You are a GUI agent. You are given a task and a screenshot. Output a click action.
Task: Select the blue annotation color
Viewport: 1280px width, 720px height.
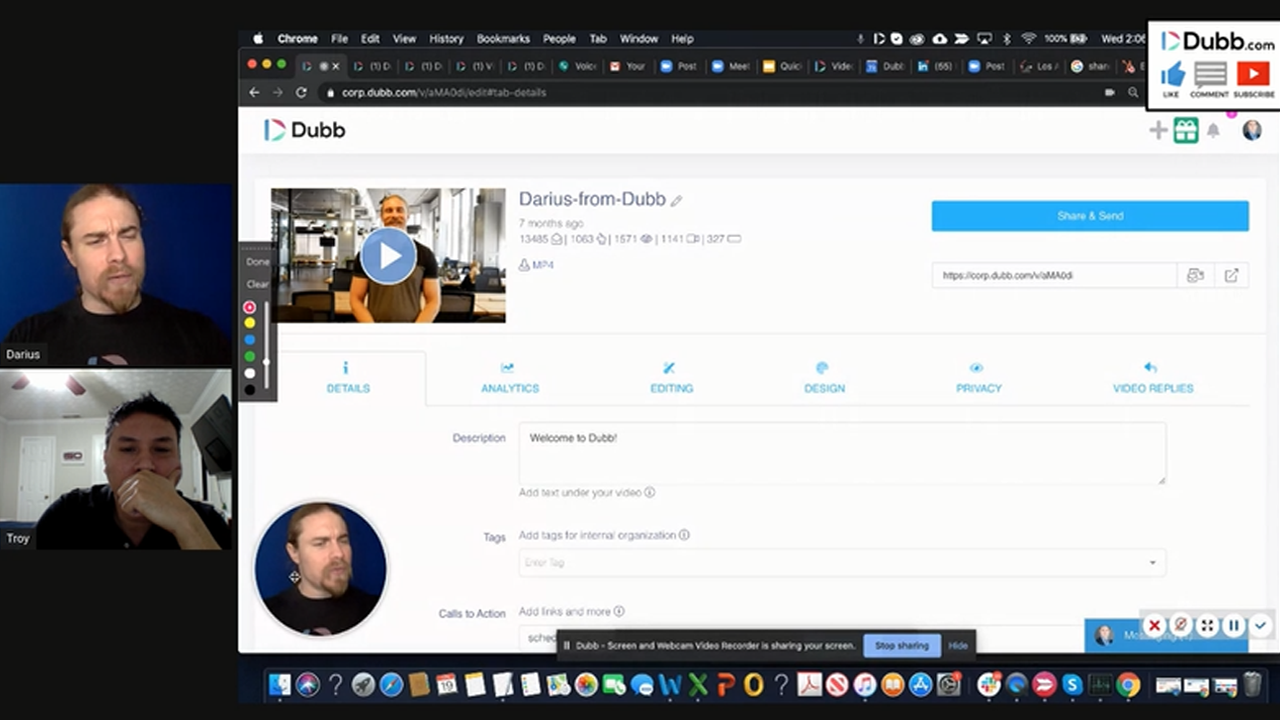[x=250, y=340]
